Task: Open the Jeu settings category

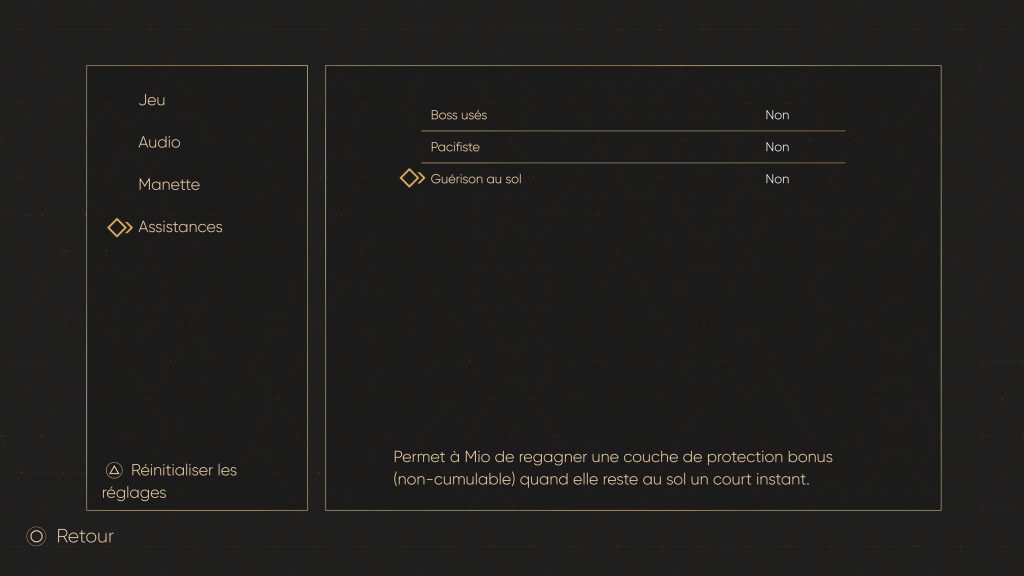Action: [152, 100]
